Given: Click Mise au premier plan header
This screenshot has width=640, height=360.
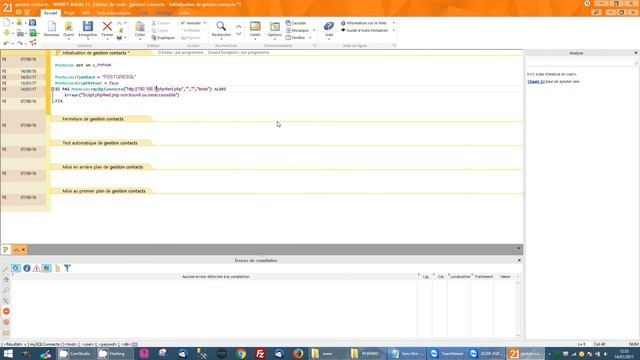Looking at the screenshot, I should click(x=104, y=191).
